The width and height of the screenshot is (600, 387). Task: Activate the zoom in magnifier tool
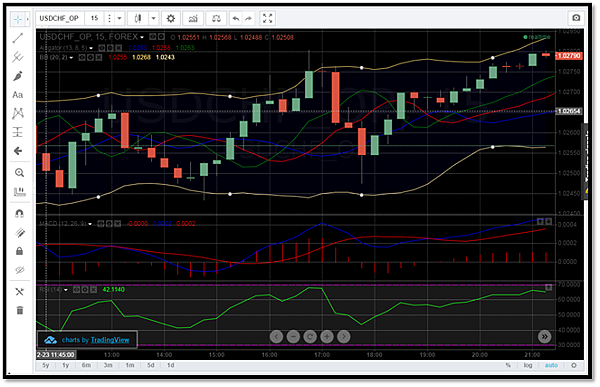coord(19,173)
